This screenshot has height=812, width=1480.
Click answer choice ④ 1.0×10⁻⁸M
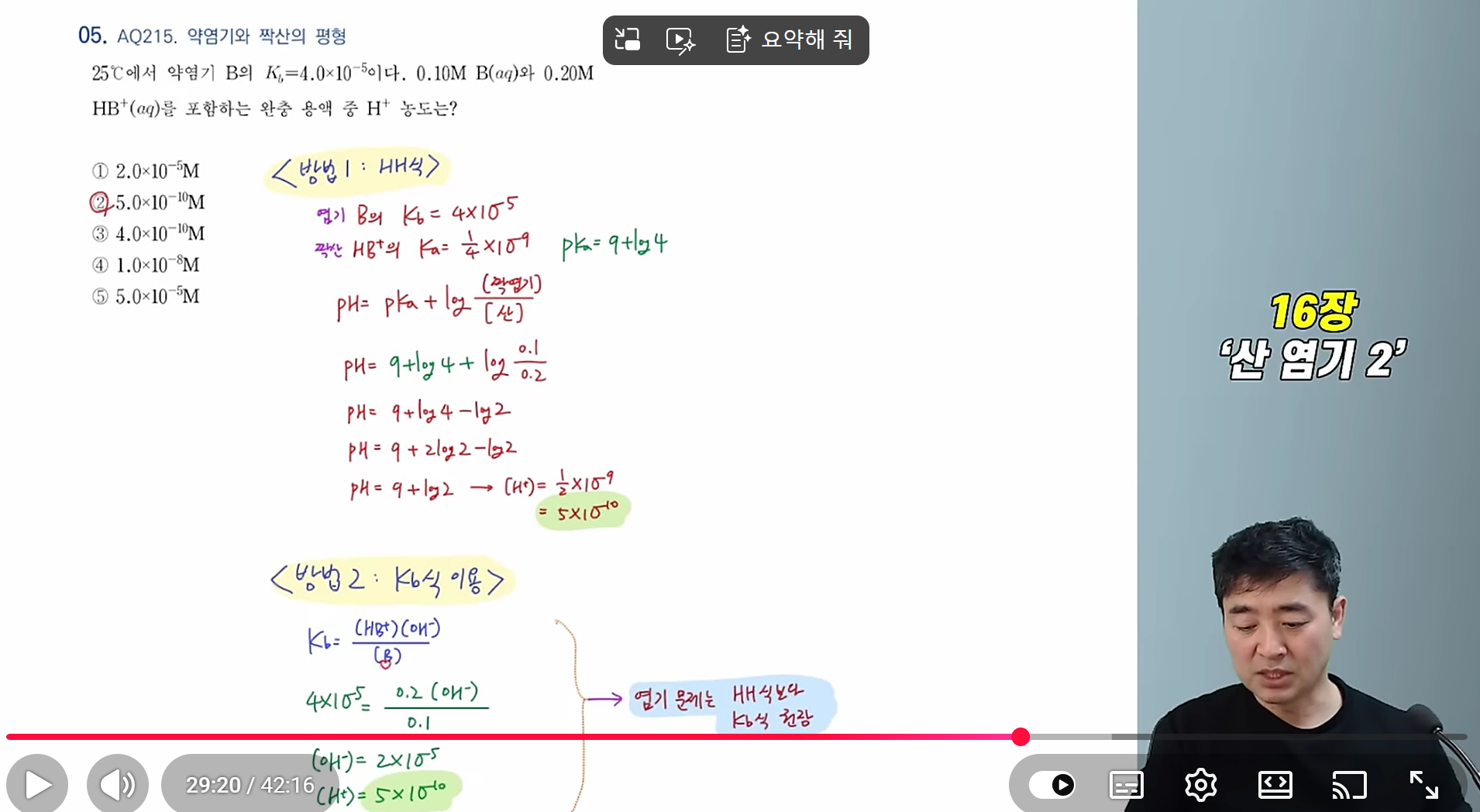coord(146,265)
